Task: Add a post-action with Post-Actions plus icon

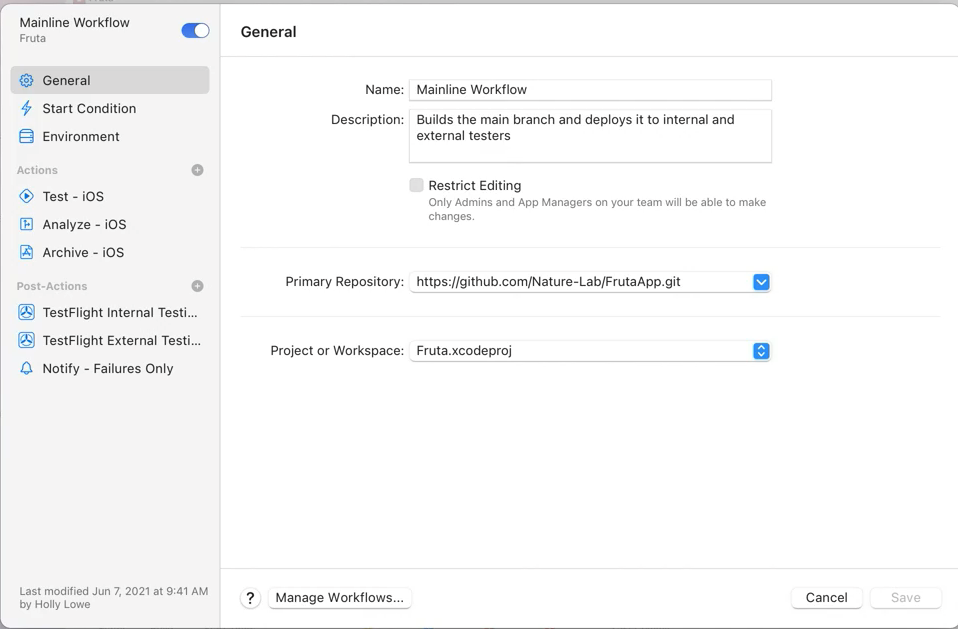Action: [197, 286]
